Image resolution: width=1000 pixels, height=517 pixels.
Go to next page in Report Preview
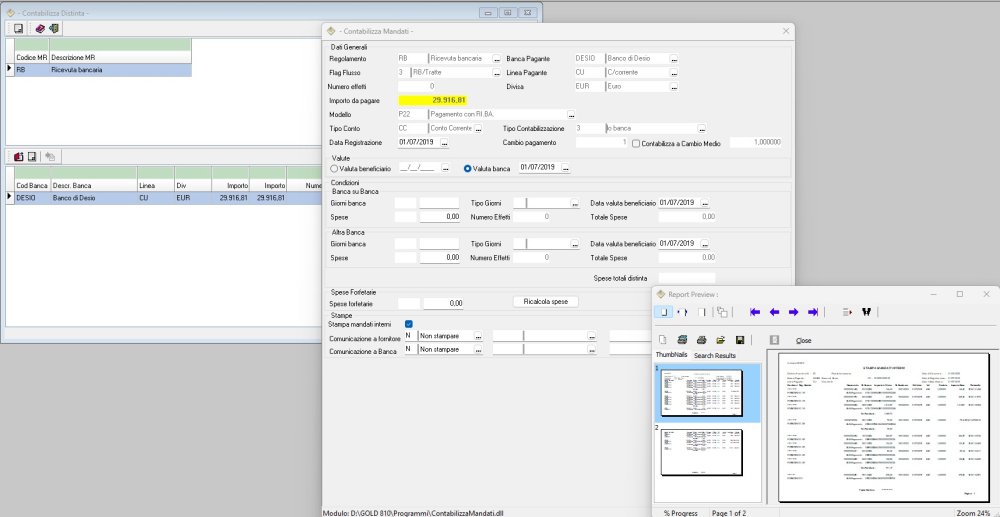[x=793, y=312]
